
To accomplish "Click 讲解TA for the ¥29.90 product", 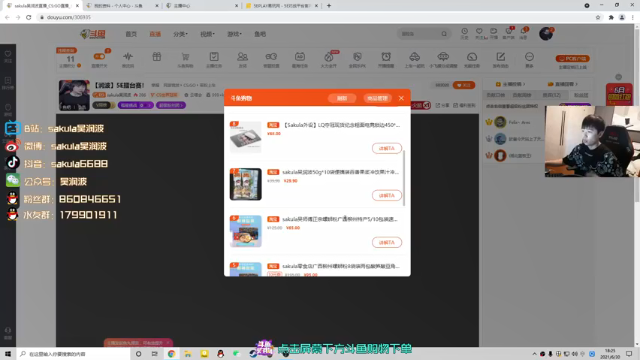I will [x=387, y=195].
